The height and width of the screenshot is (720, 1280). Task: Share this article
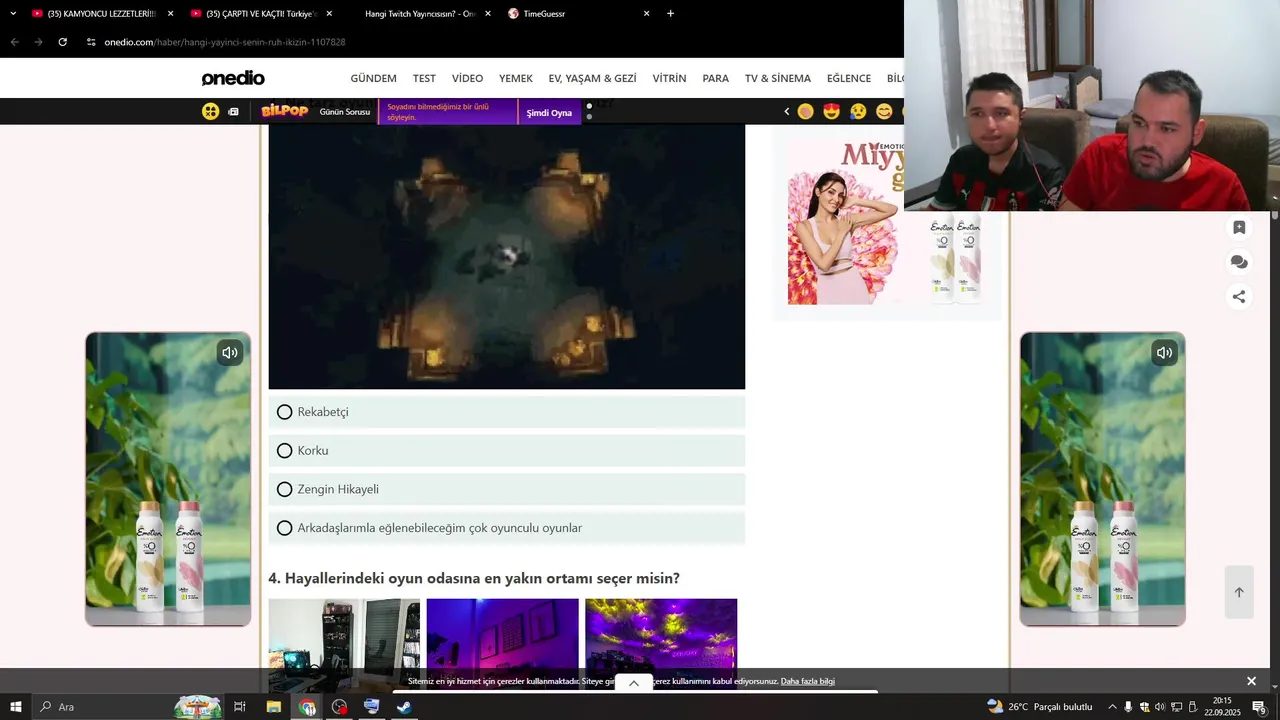click(1239, 296)
